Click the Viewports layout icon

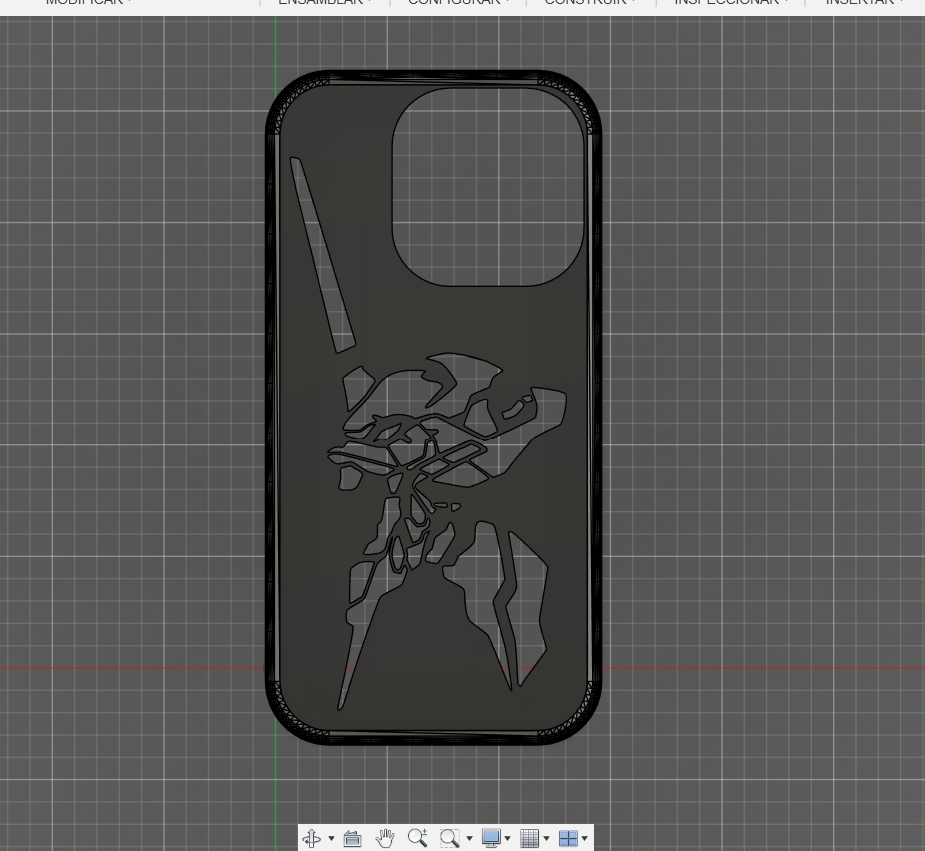[x=568, y=838]
